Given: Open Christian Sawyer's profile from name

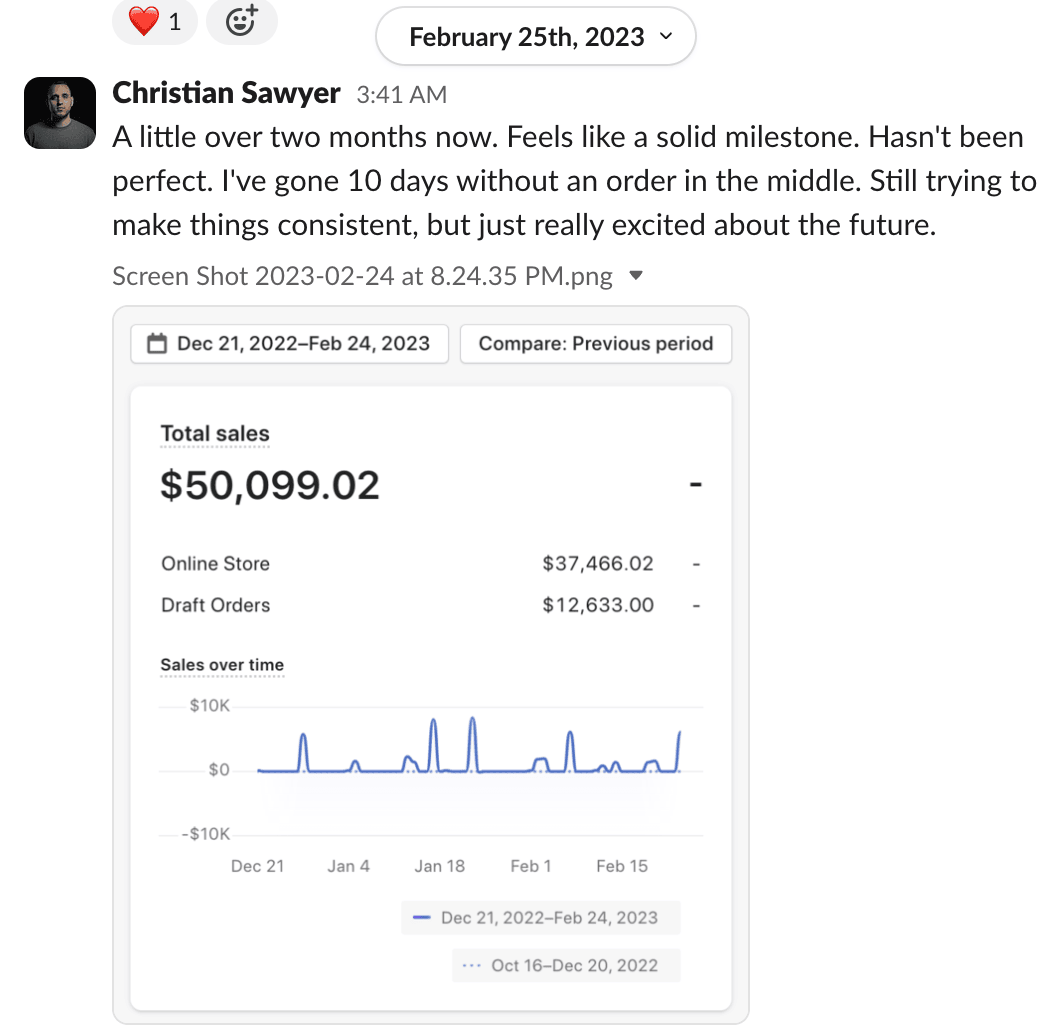Looking at the screenshot, I should coord(226,94).
